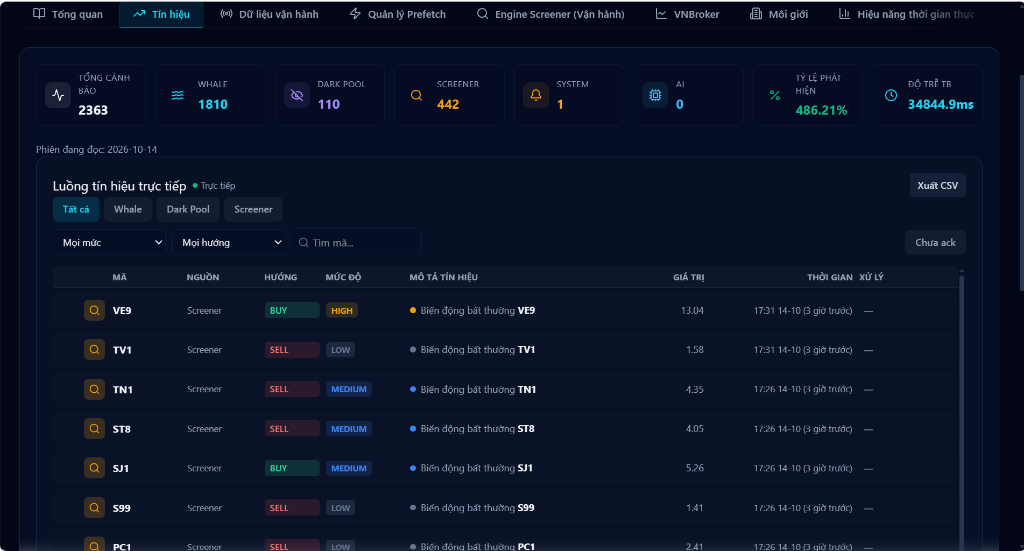Select the VNBroker tab
This screenshot has width=1024, height=551.
click(687, 14)
